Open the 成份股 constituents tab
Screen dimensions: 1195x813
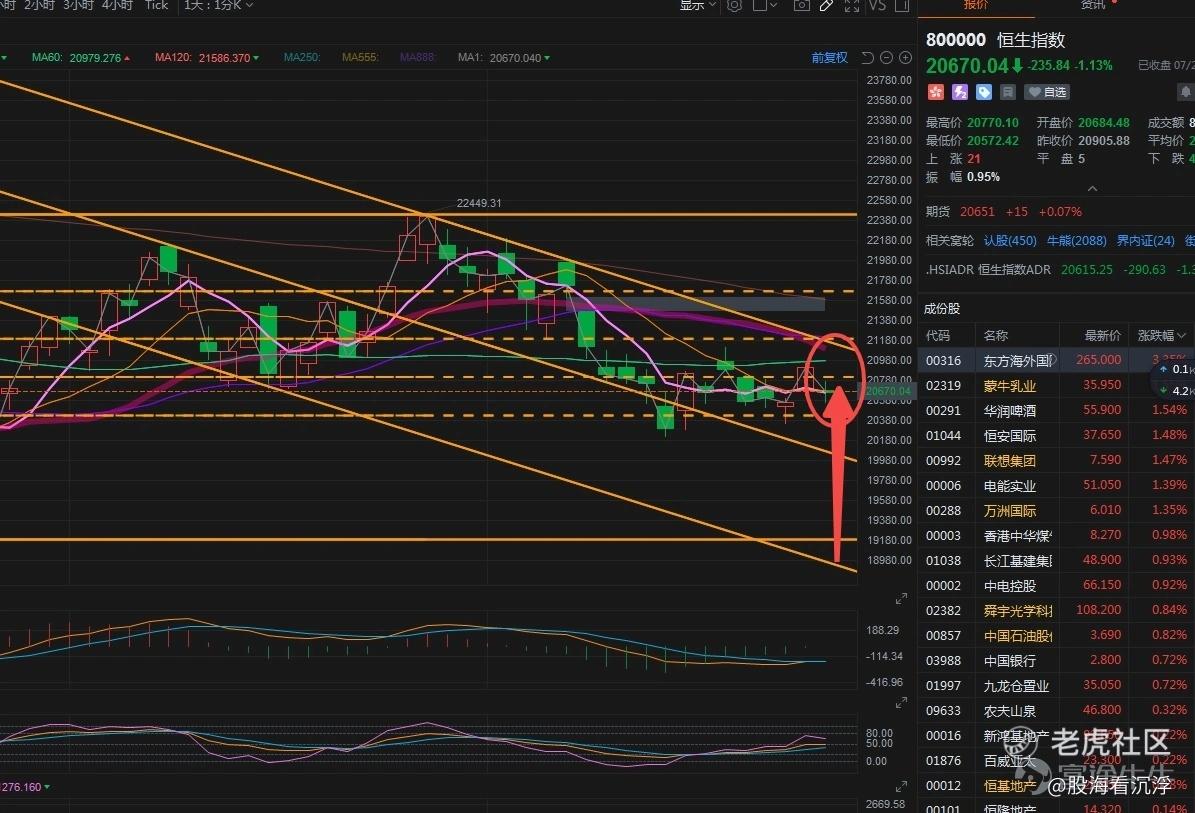[x=942, y=309]
